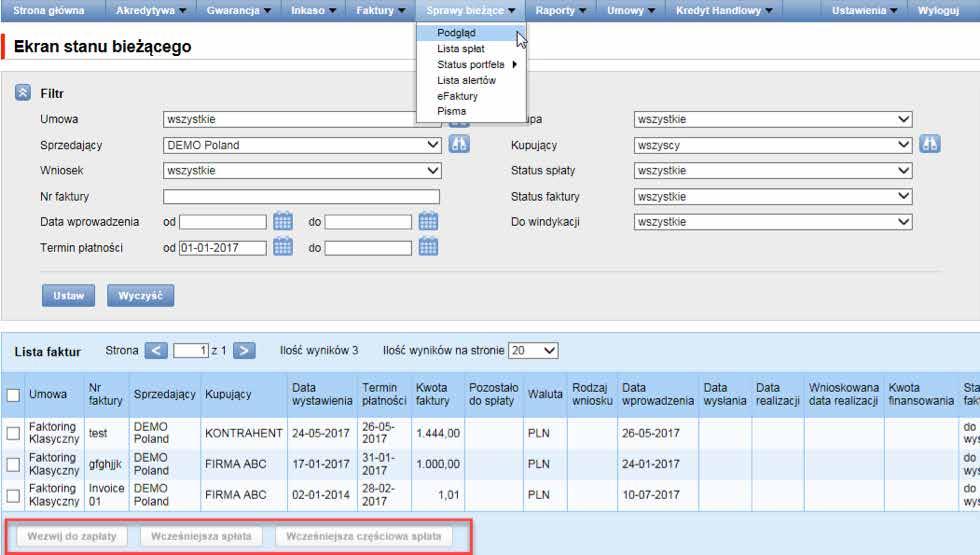The height and width of the screenshot is (555, 980).
Task: Click Wcześniejsza częściowa spłata button
Action: click(x=364, y=536)
